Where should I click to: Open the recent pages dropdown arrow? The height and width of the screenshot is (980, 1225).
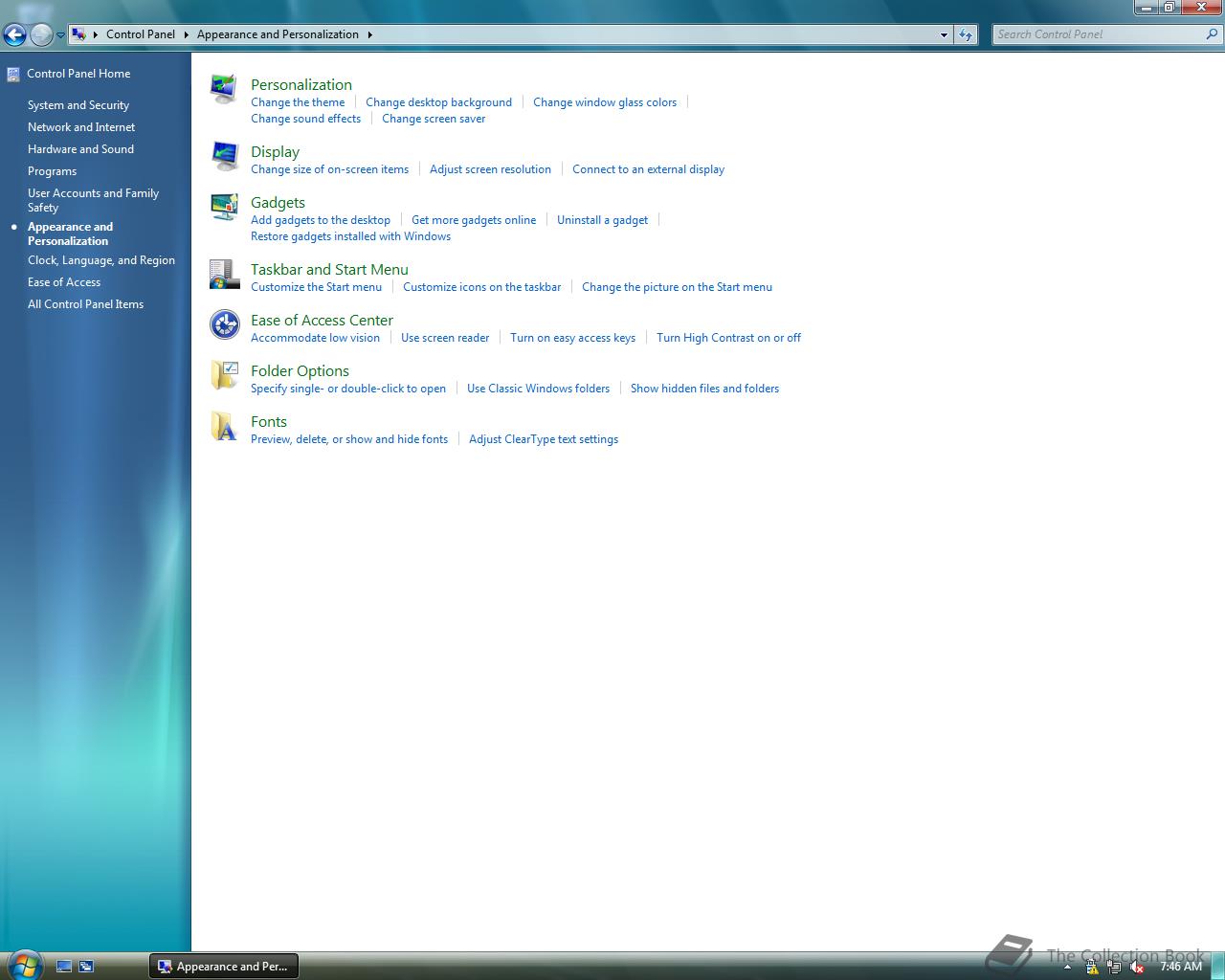(60, 35)
